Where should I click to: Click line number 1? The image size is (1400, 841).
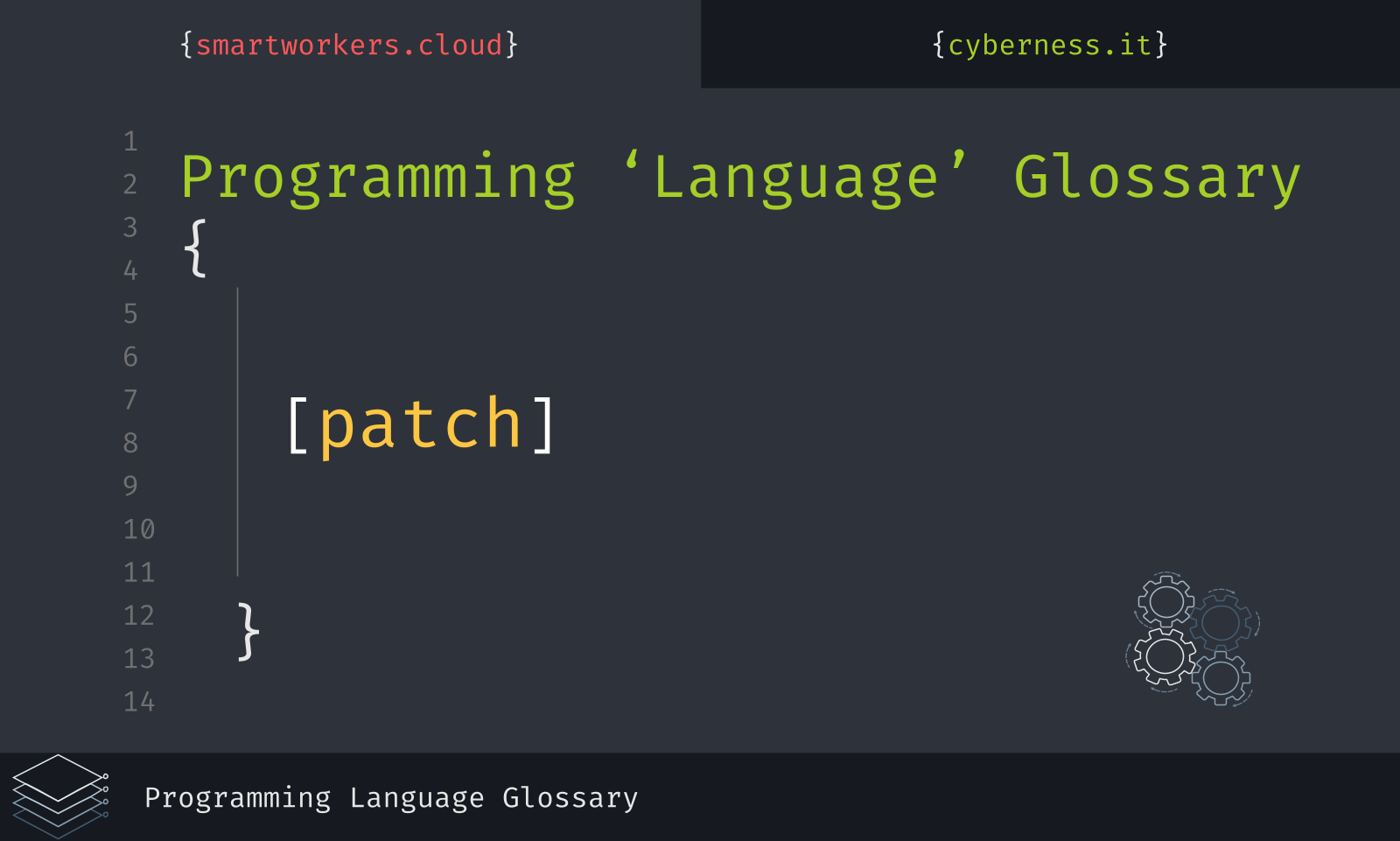130,141
